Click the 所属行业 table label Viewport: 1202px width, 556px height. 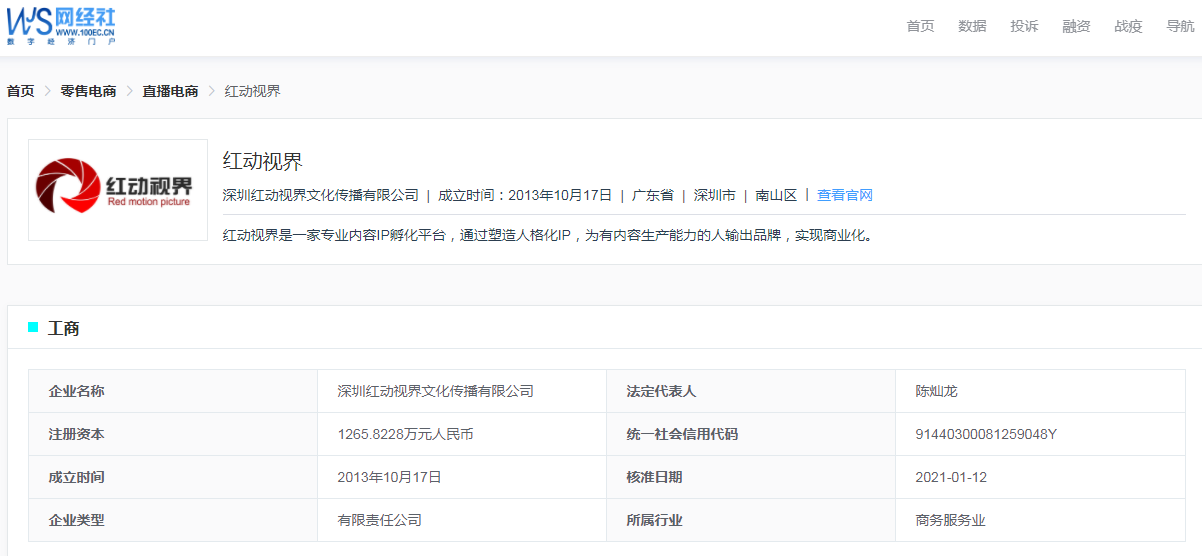coord(654,520)
